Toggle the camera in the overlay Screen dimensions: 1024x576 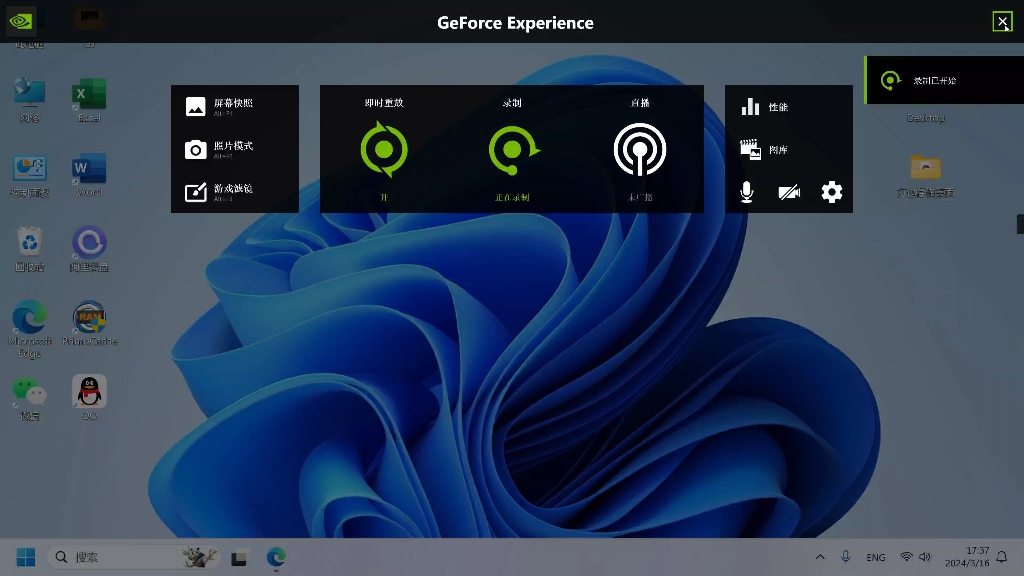[x=789, y=192]
